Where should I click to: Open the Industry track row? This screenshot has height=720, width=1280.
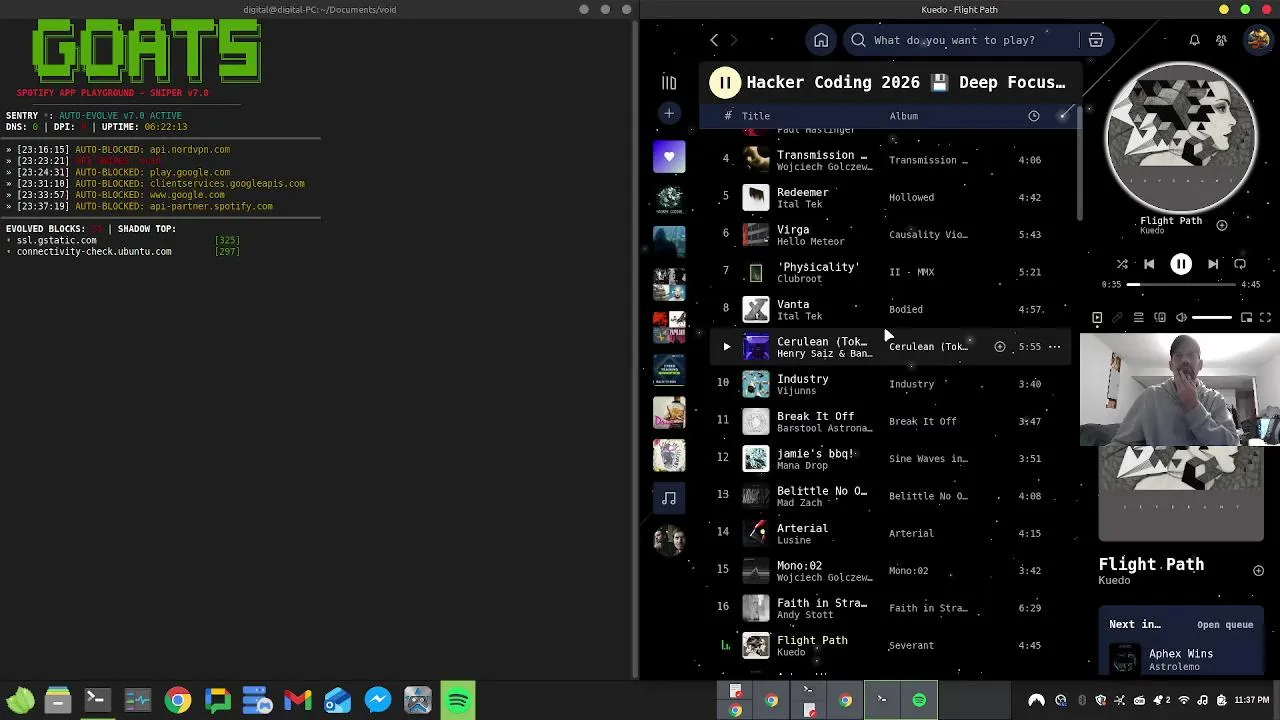[x=890, y=384]
